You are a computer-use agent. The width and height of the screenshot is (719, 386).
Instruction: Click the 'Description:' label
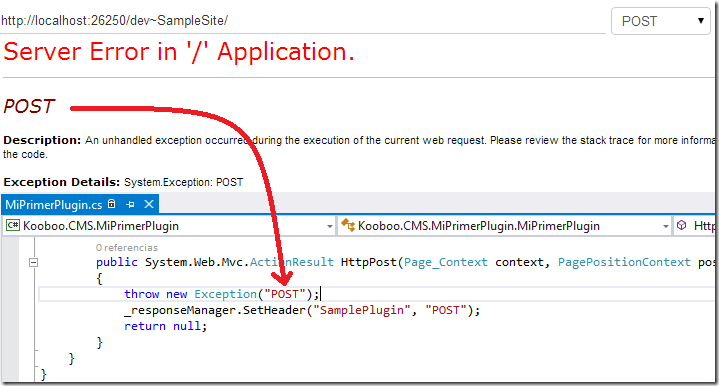pos(42,140)
